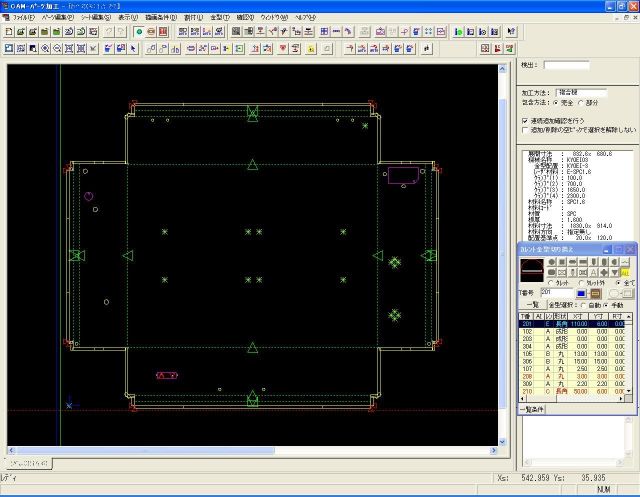Click the punch tool preview thumbnail
This screenshot has height=497, width=640.
[x=532, y=270]
